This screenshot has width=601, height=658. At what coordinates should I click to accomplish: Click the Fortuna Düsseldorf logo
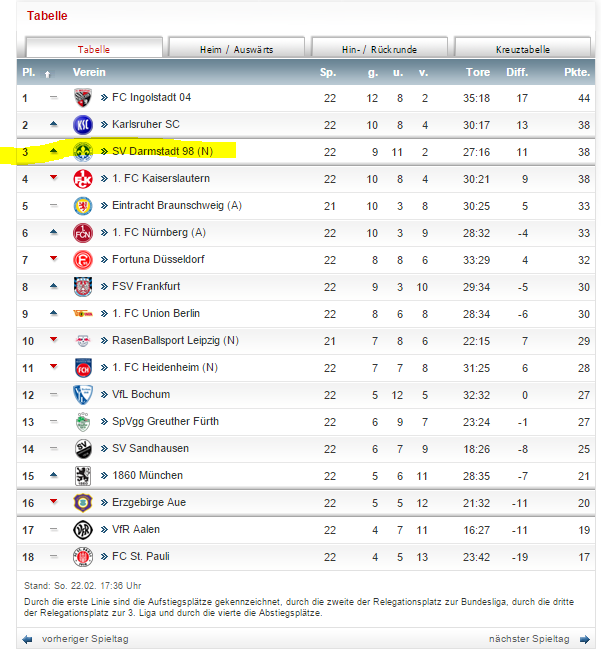pos(83,260)
